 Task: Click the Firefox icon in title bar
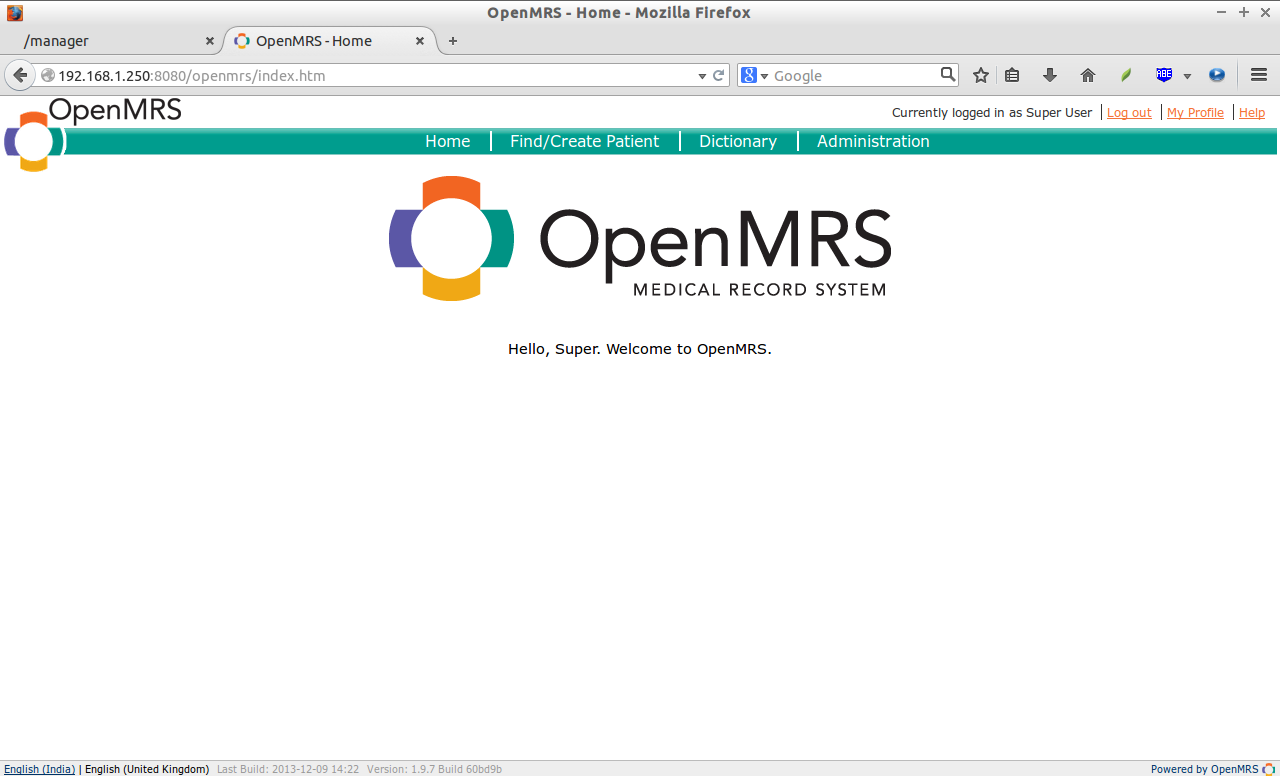coord(15,13)
